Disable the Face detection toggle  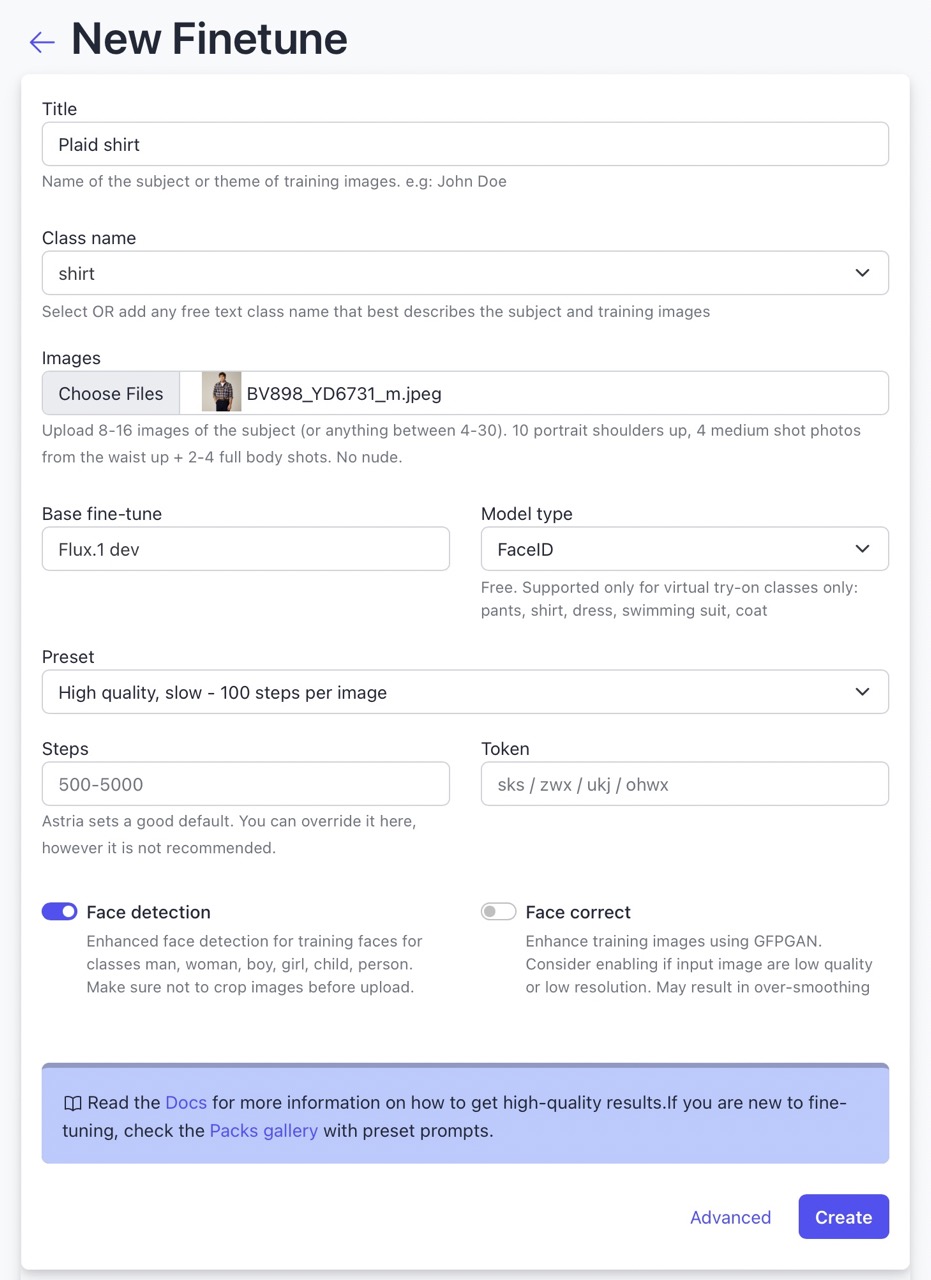pos(59,912)
